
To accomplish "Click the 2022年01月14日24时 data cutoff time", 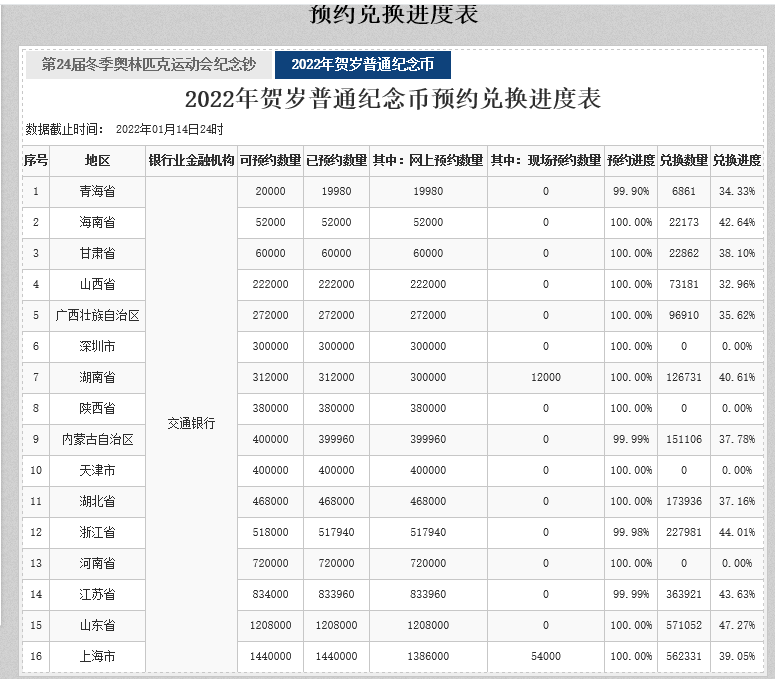I will (170, 129).
